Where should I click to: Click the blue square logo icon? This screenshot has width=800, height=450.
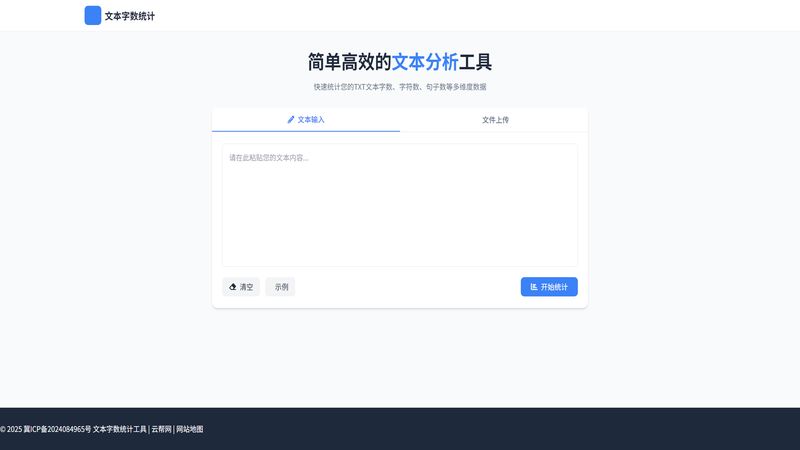click(x=93, y=15)
